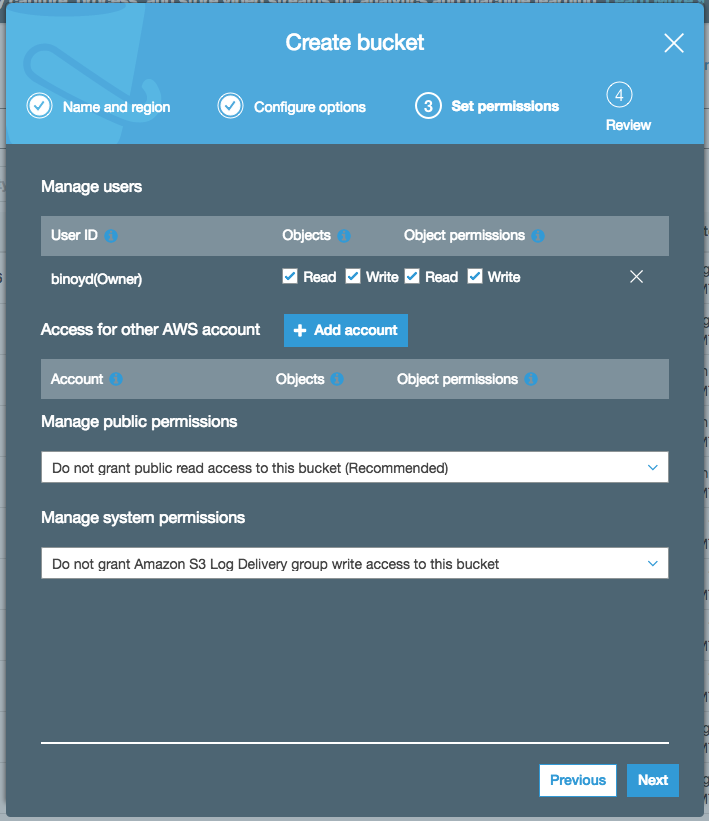Open the Configure options step
The width and height of the screenshot is (709, 821).
[x=309, y=107]
